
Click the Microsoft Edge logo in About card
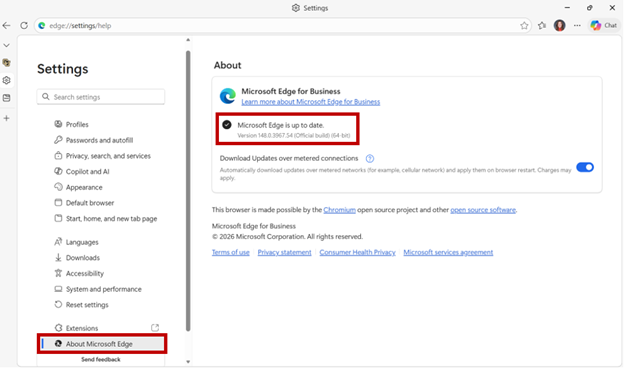tap(228, 96)
